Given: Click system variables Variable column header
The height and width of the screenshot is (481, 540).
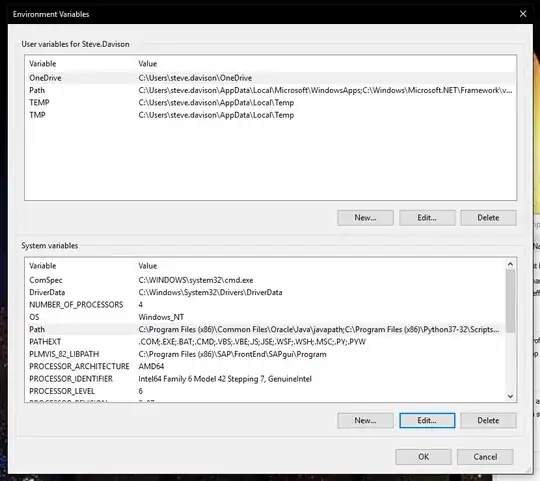Looking at the screenshot, I should tap(43, 266).
